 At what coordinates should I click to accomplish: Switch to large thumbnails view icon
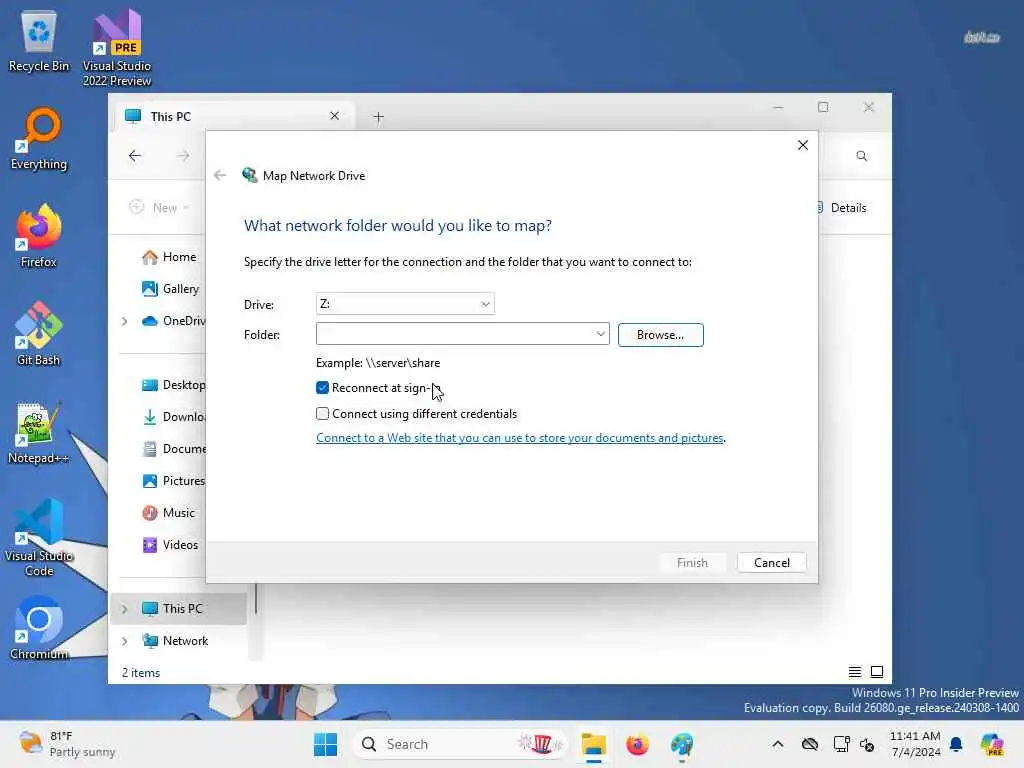pos(877,672)
